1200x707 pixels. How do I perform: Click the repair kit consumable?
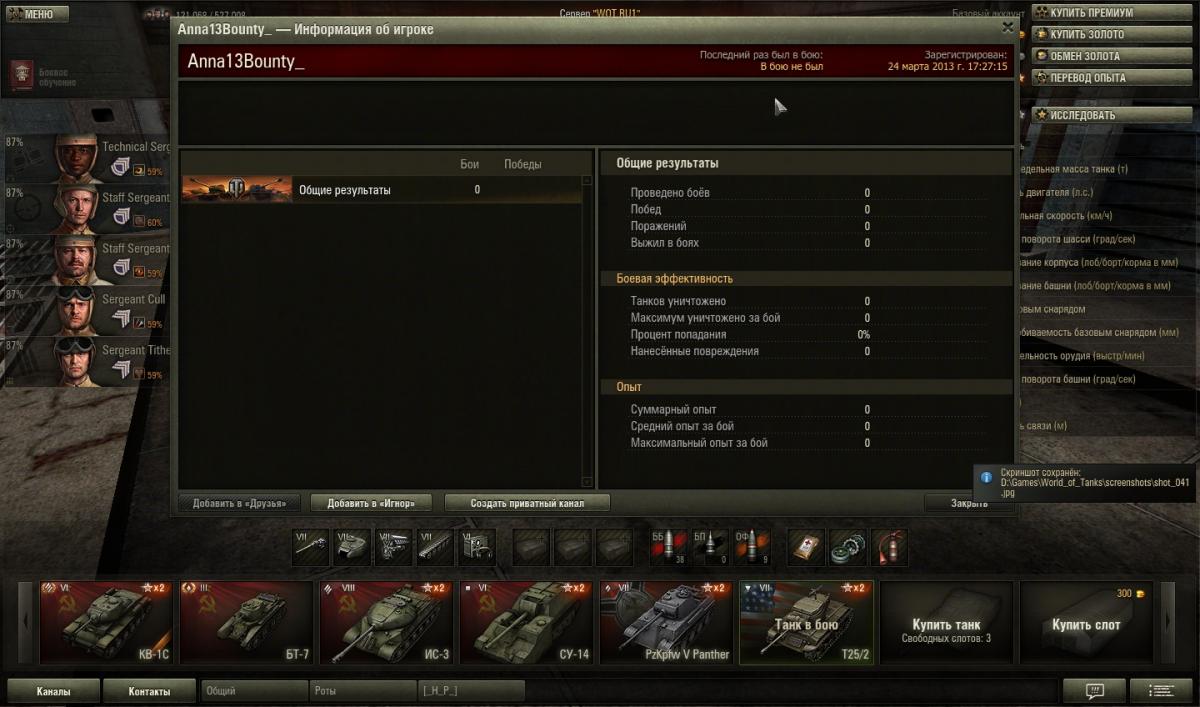point(848,548)
